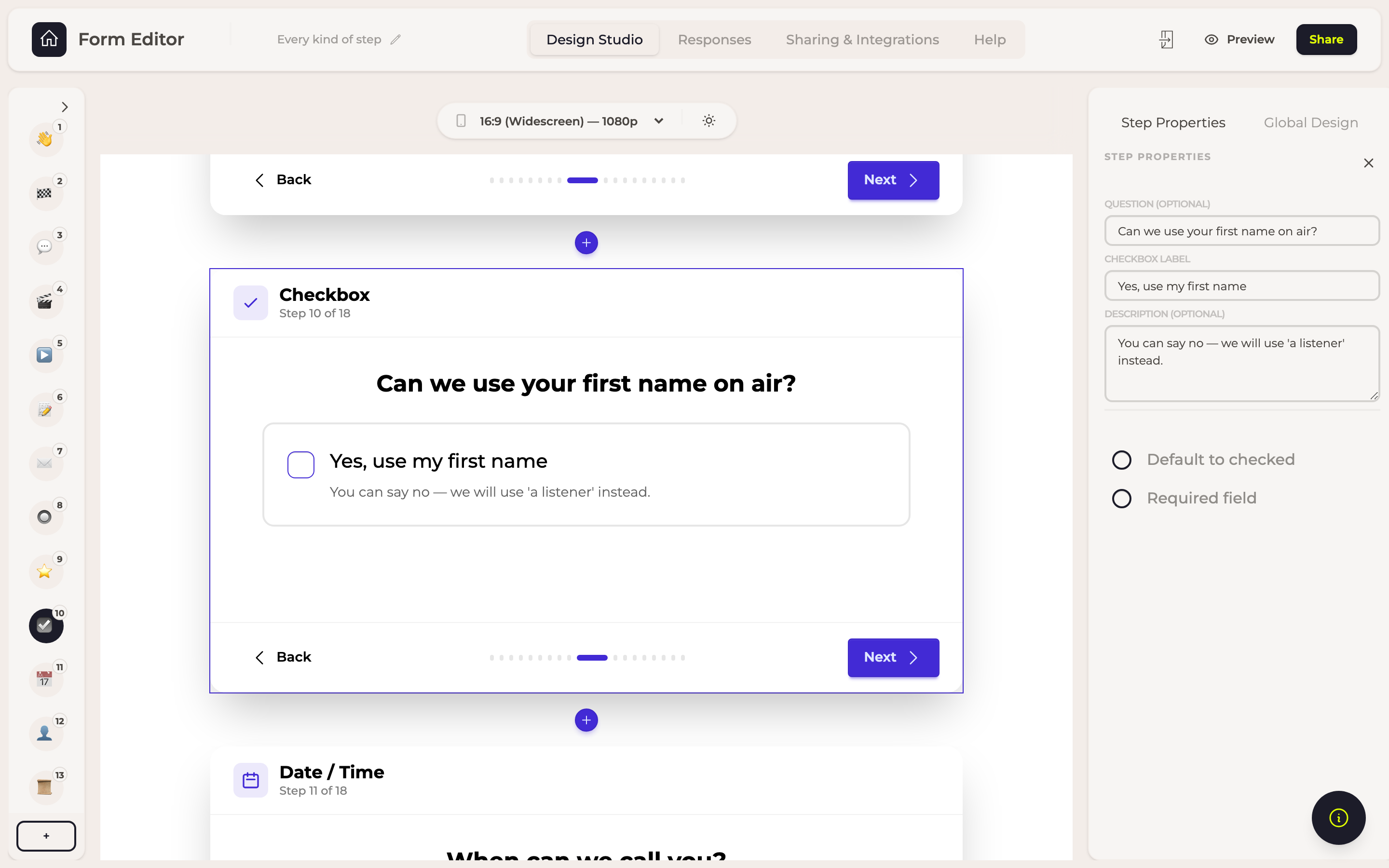Screen dimensions: 1389x868
Task: Click the Checkbox Label input field
Action: (x=1241, y=286)
